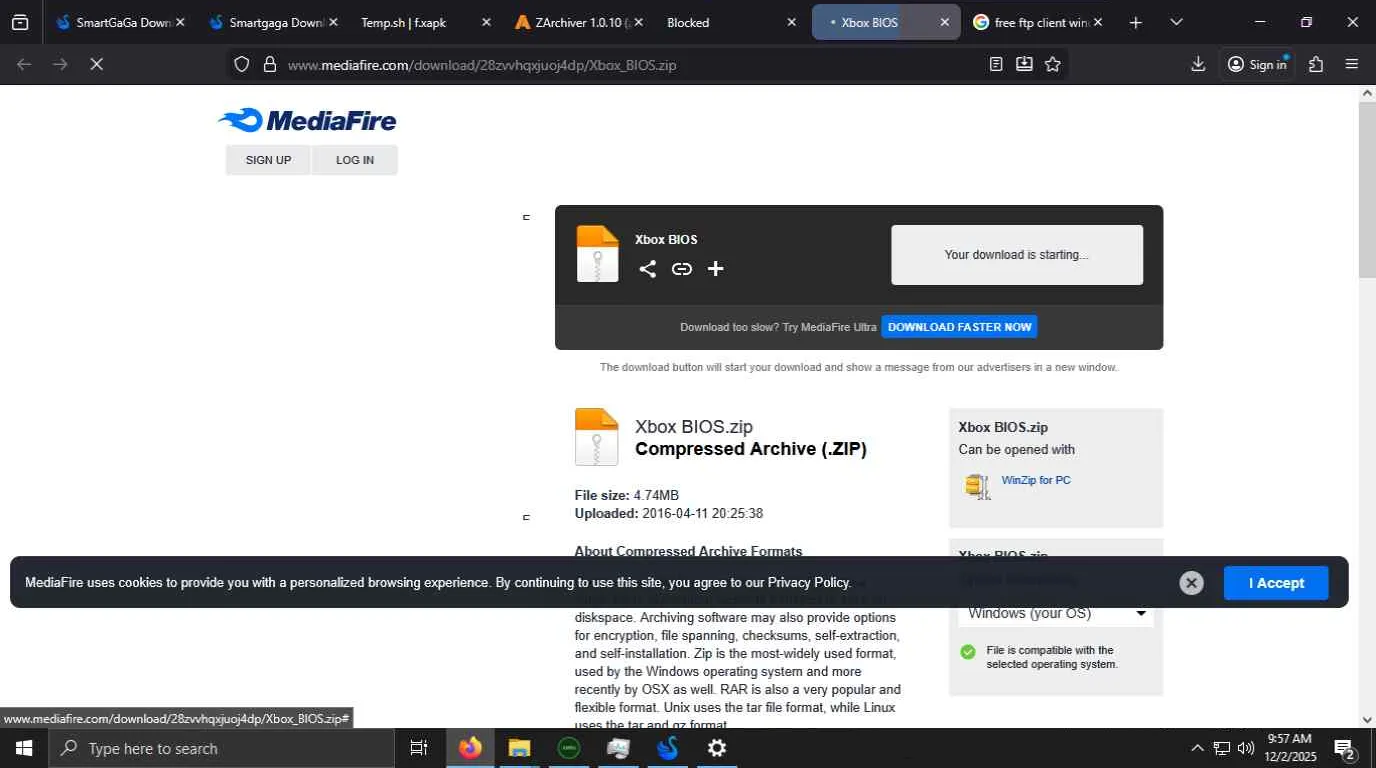1376x768 pixels.
Task: Open the WinZip for PC link
Action: (1036, 480)
